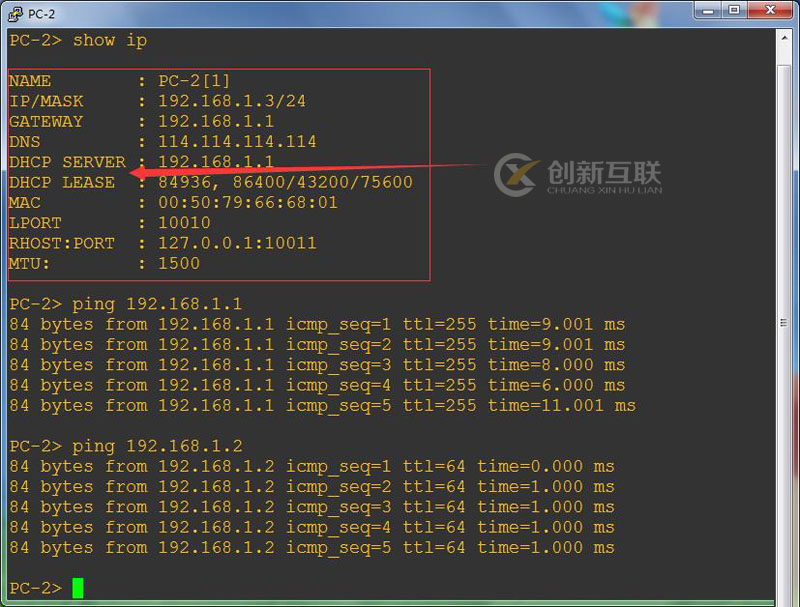The image size is (800, 607).
Task: Click the scrollbar up arrow
Action: (783, 36)
